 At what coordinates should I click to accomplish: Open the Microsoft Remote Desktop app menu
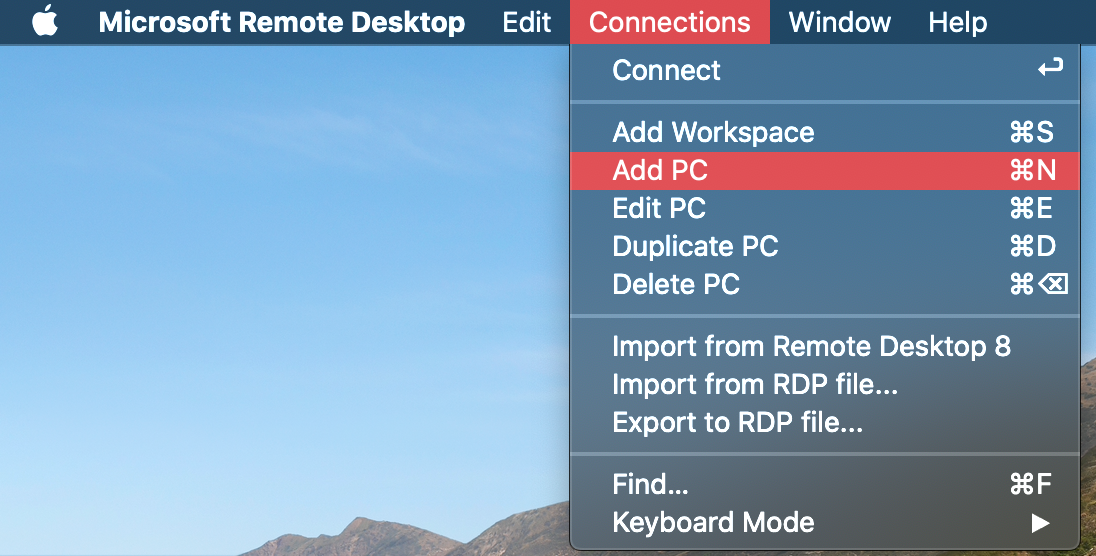[282, 22]
